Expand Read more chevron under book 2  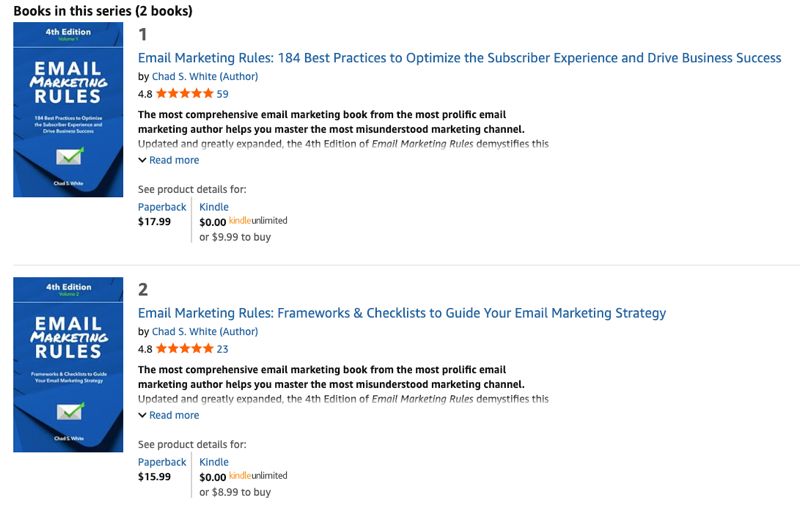coord(142,415)
